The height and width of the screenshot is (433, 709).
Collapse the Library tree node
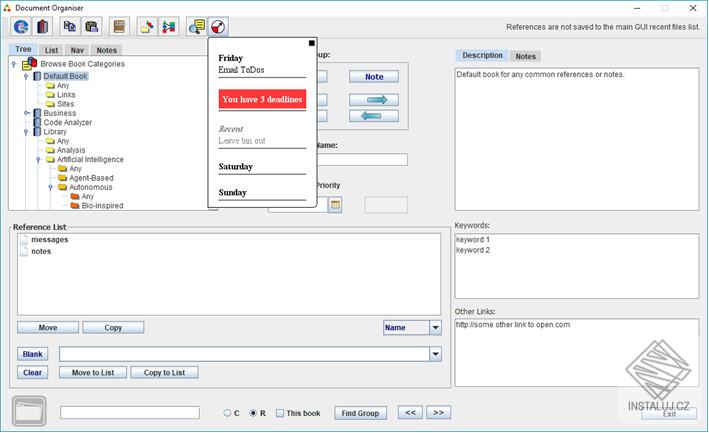(26, 132)
